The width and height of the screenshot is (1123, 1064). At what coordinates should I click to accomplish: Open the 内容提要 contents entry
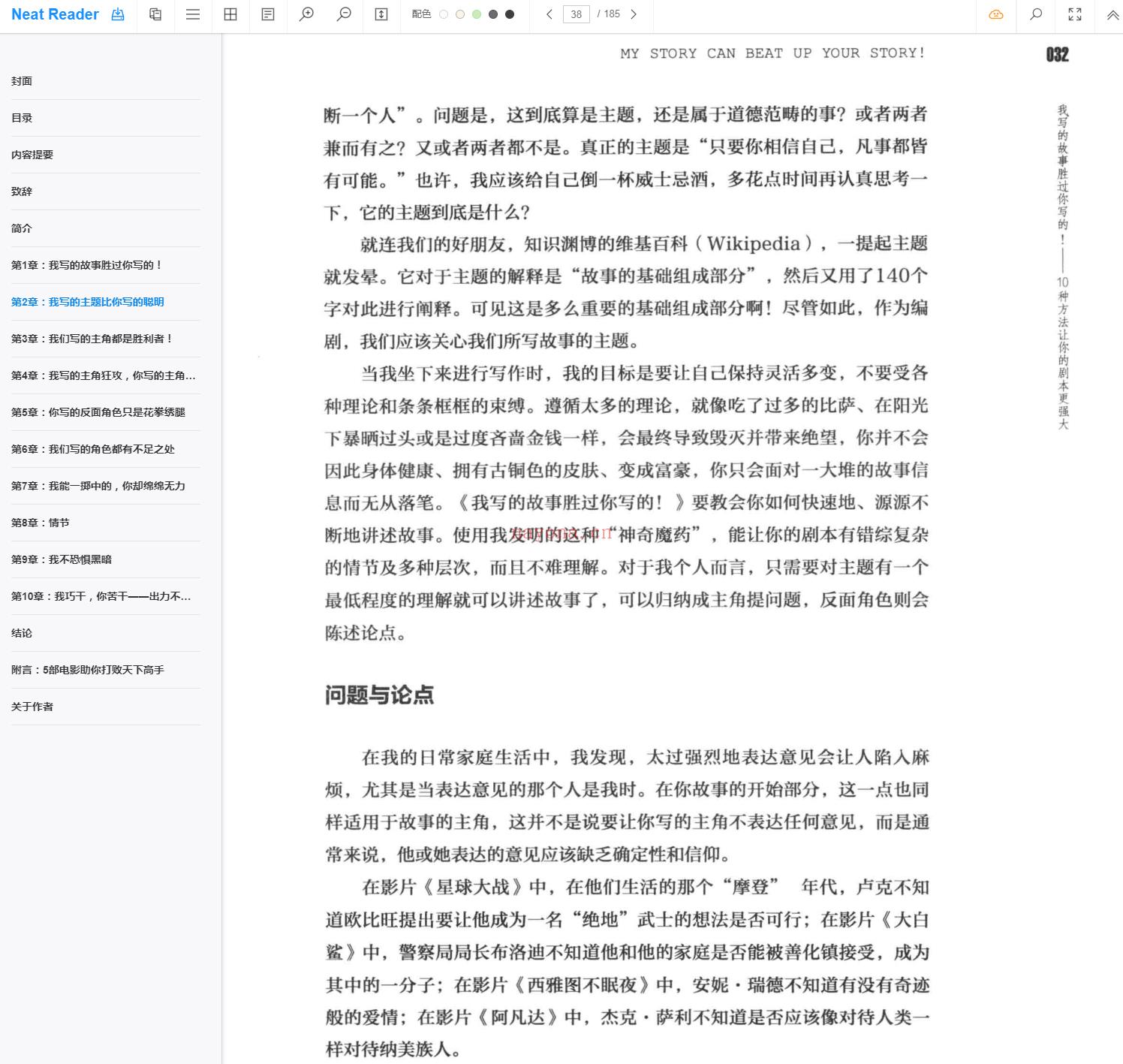tap(106, 155)
